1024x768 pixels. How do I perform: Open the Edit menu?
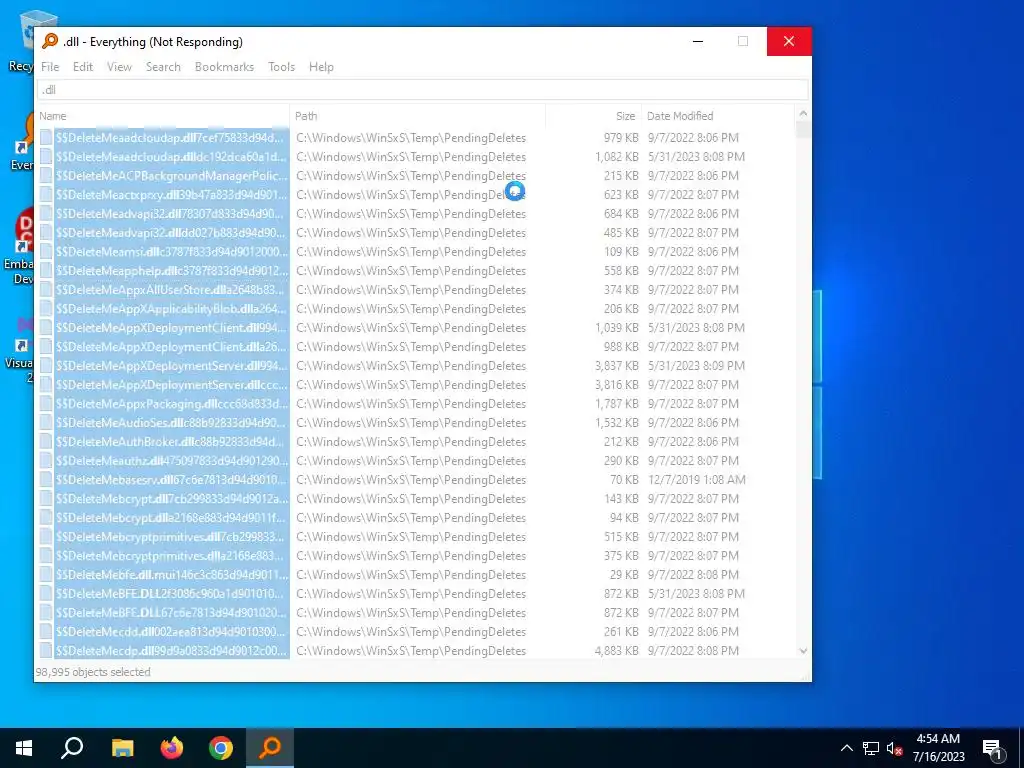click(82, 67)
